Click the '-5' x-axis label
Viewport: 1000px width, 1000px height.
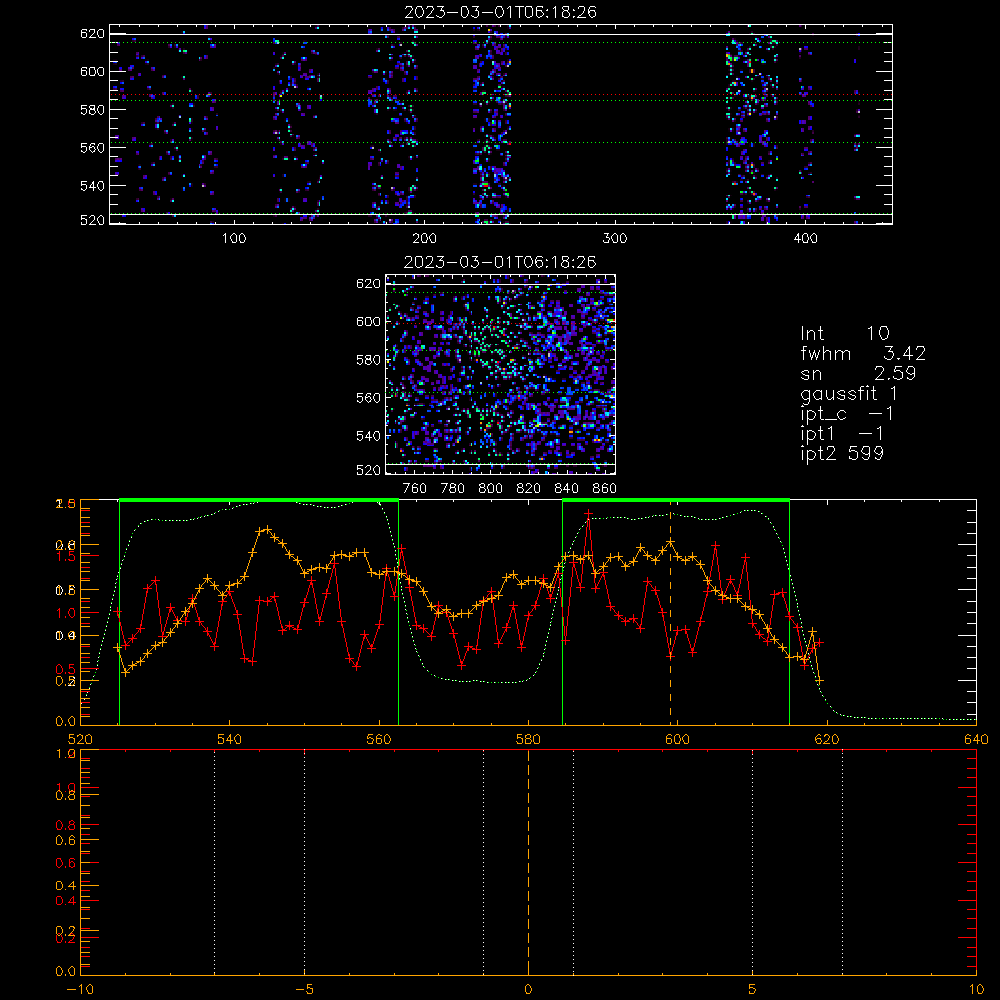[305, 990]
